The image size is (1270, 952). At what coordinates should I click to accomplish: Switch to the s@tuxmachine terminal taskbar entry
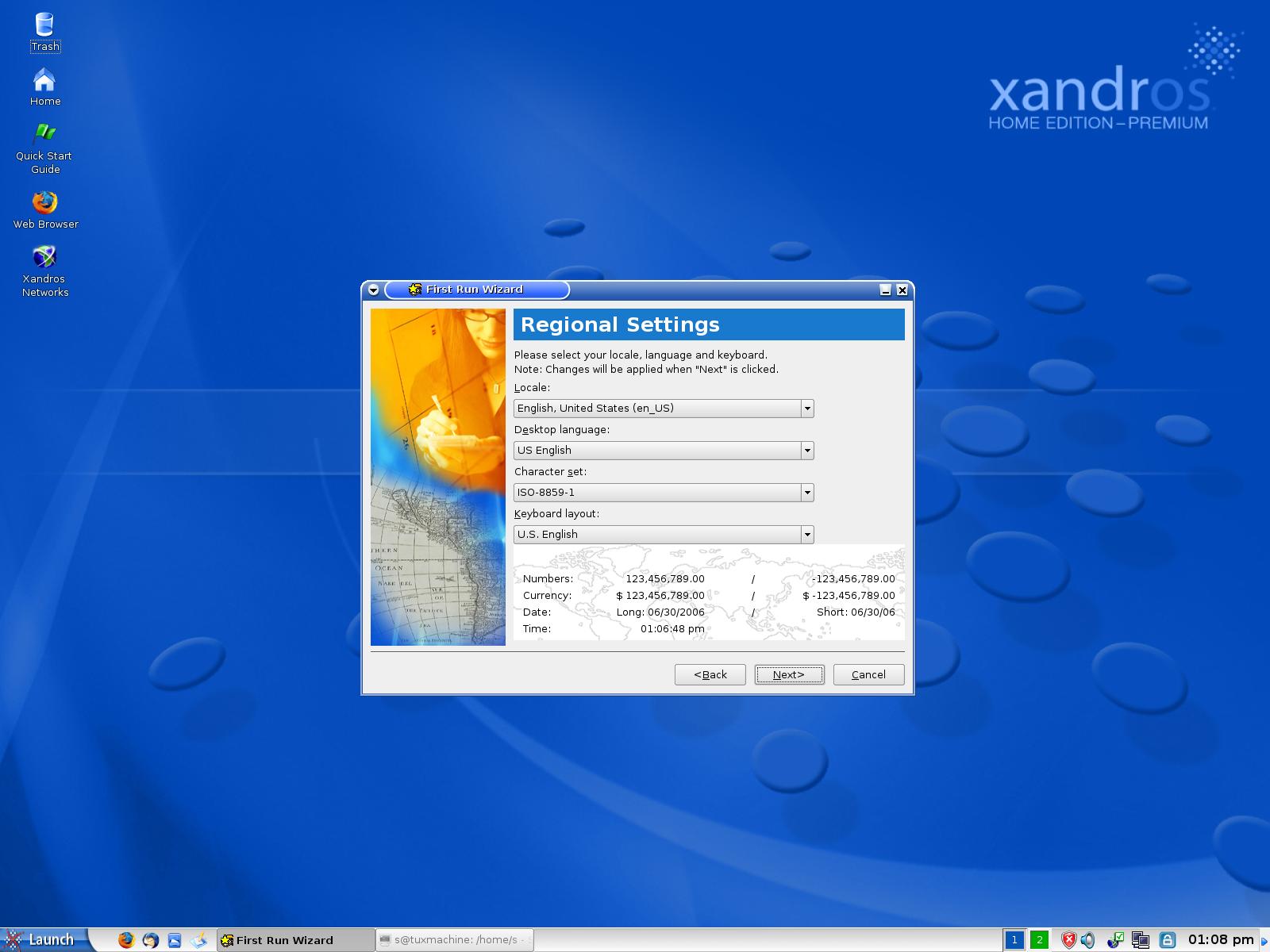point(455,940)
